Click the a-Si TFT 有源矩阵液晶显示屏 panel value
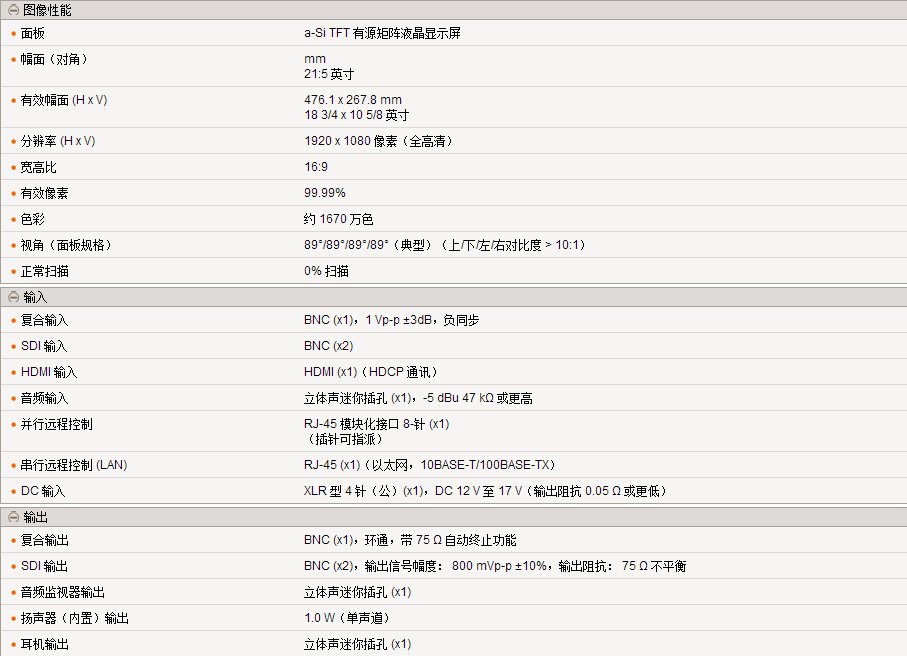 pos(382,33)
